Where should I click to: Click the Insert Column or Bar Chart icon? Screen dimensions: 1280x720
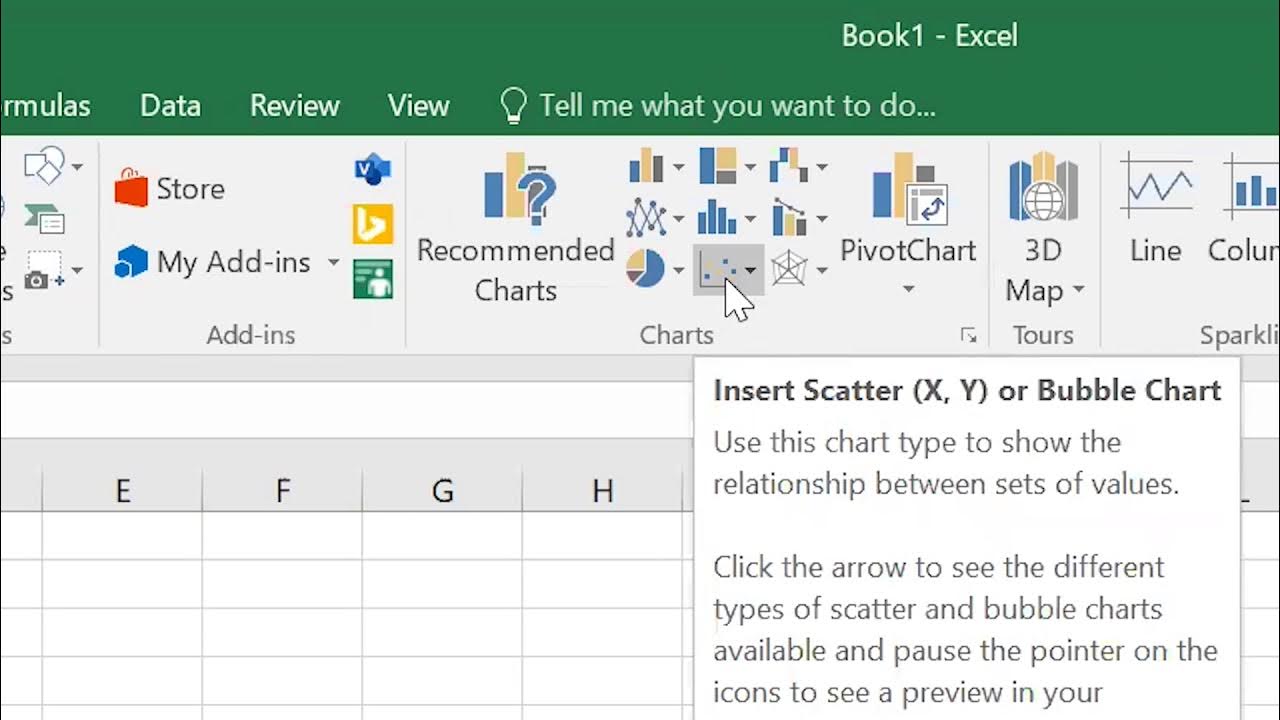pos(647,167)
